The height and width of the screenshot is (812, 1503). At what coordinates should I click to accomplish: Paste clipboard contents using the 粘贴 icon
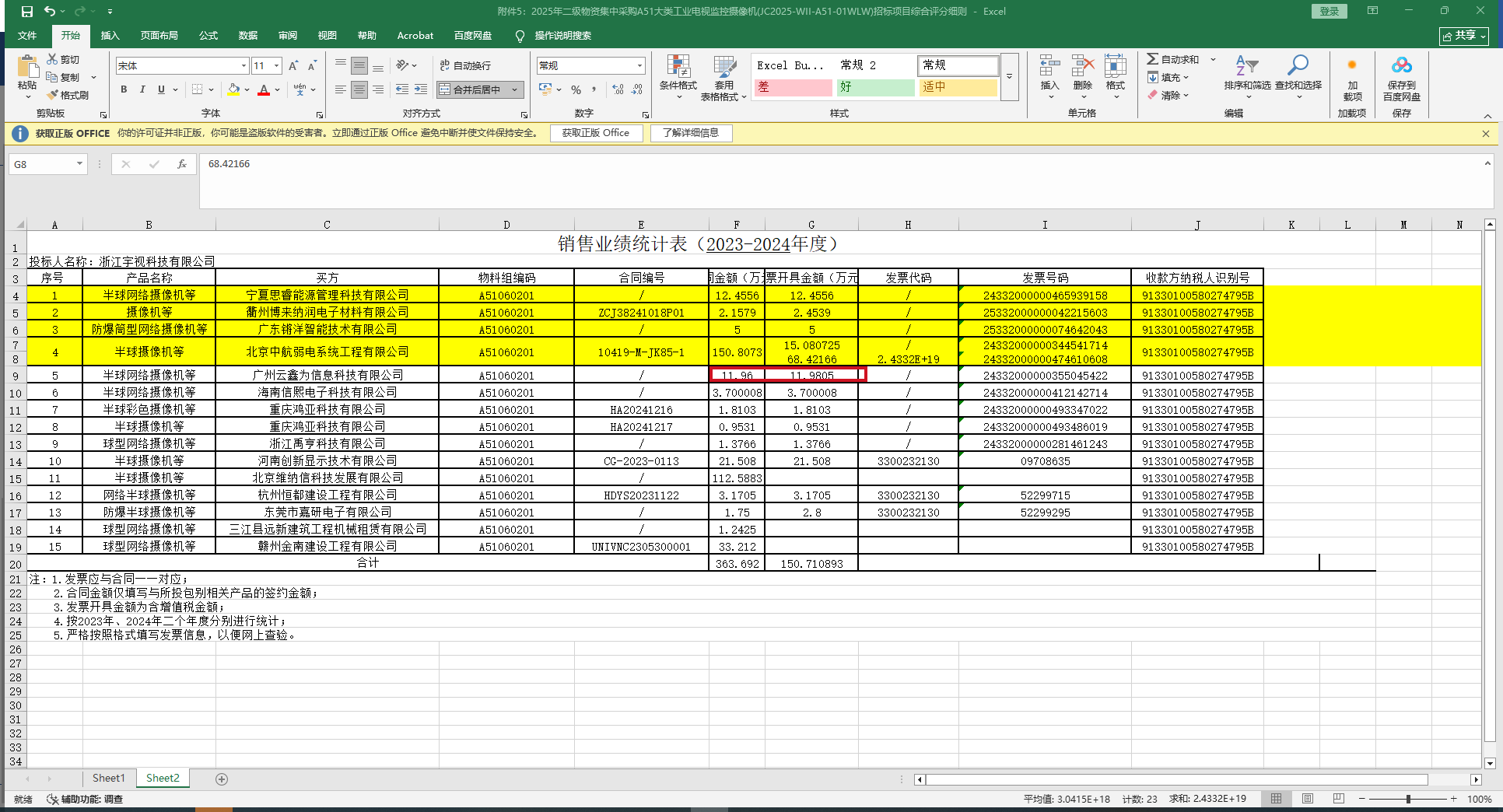[27, 67]
